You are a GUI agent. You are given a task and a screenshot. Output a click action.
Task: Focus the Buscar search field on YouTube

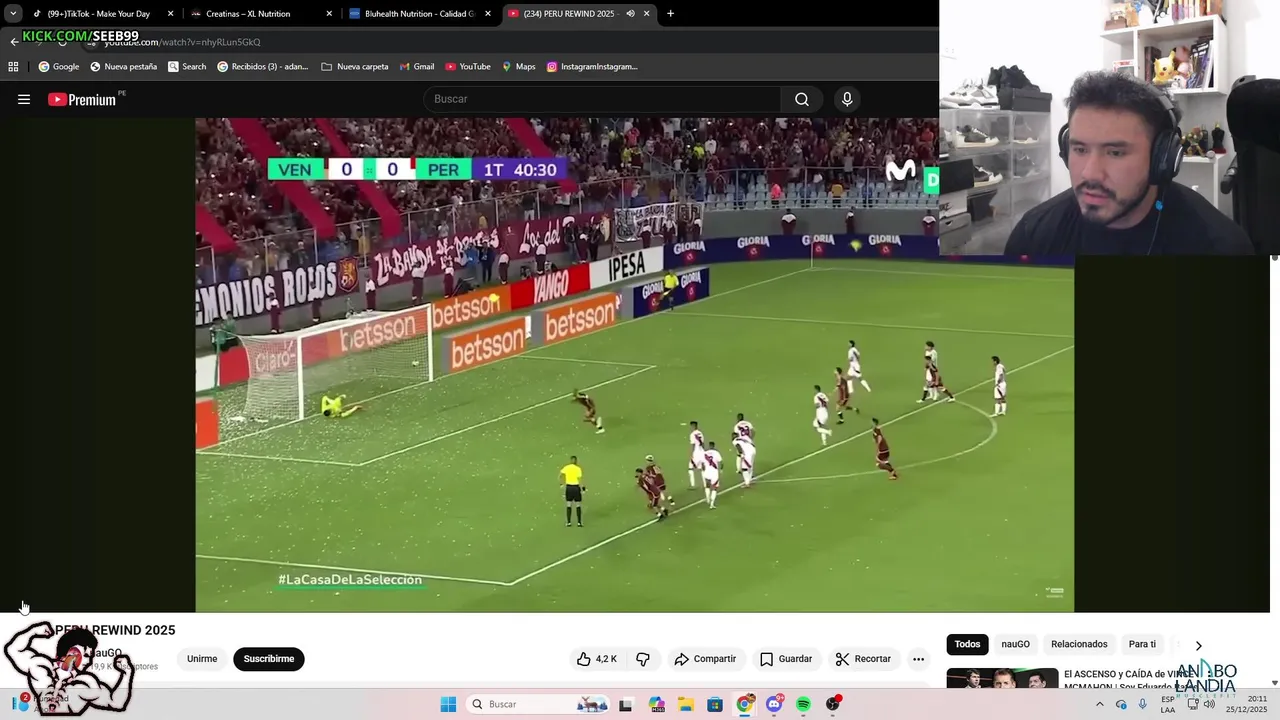point(603,99)
